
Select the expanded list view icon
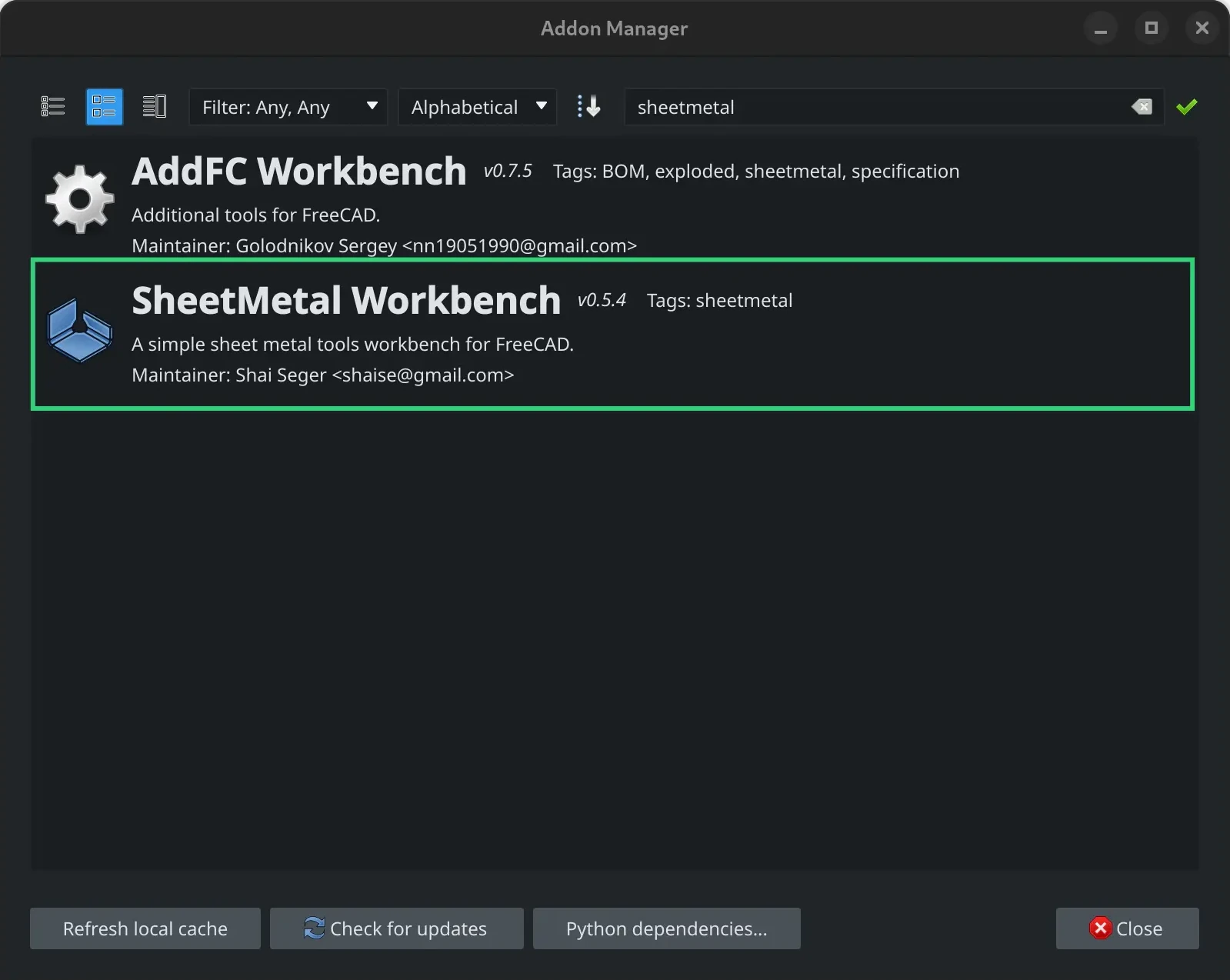coord(104,106)
